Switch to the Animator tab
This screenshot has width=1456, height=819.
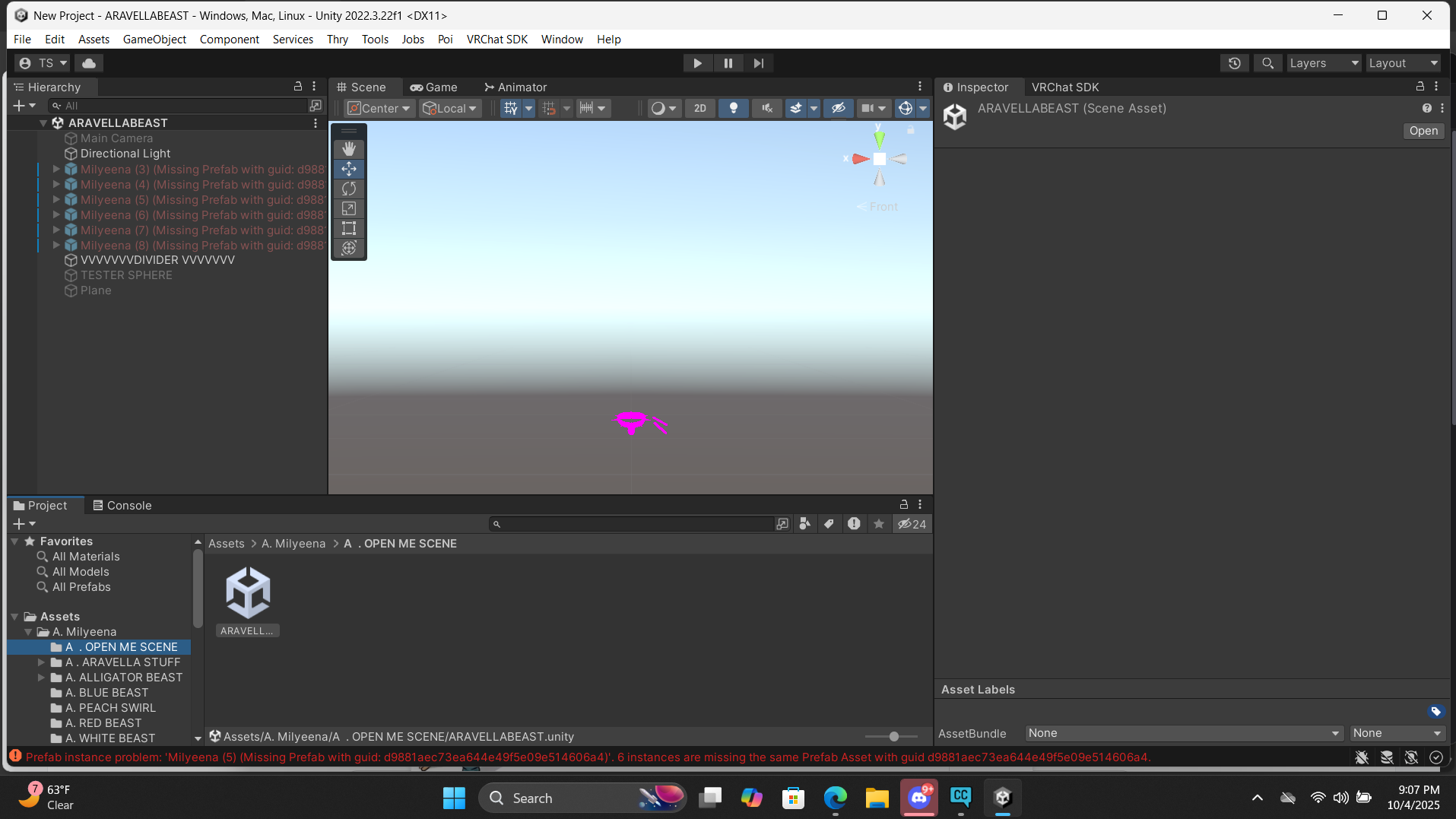515,87
